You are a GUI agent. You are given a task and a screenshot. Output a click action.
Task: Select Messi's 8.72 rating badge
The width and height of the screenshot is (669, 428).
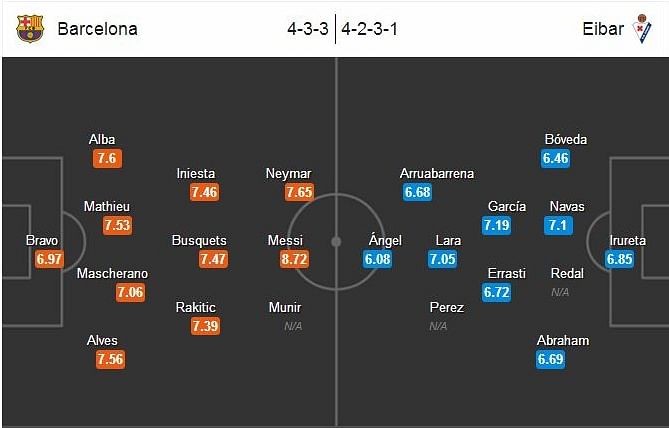[294, 259]
